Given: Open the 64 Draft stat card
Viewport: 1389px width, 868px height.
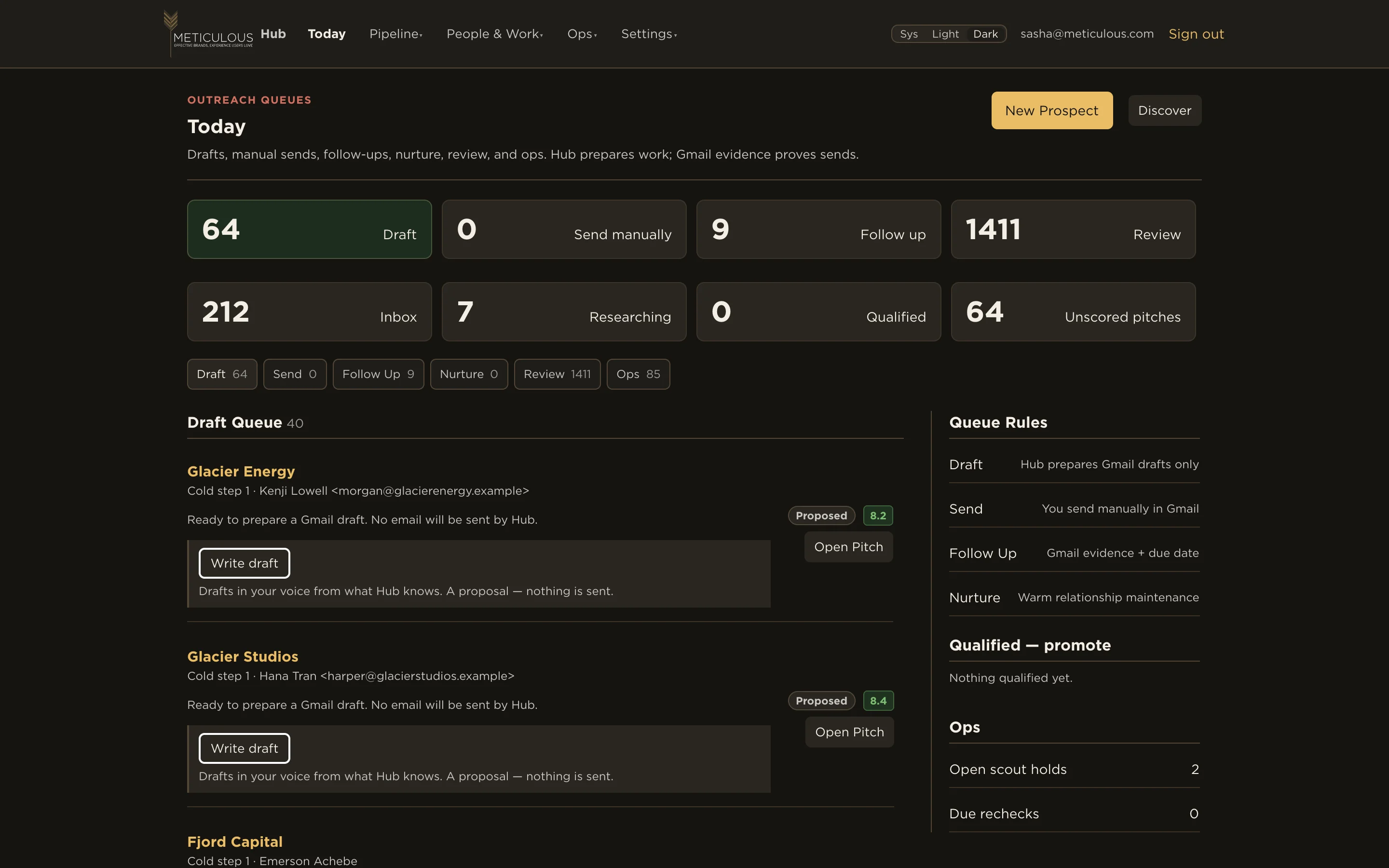Looking at the screenshot, I should [x=309, y=229].
